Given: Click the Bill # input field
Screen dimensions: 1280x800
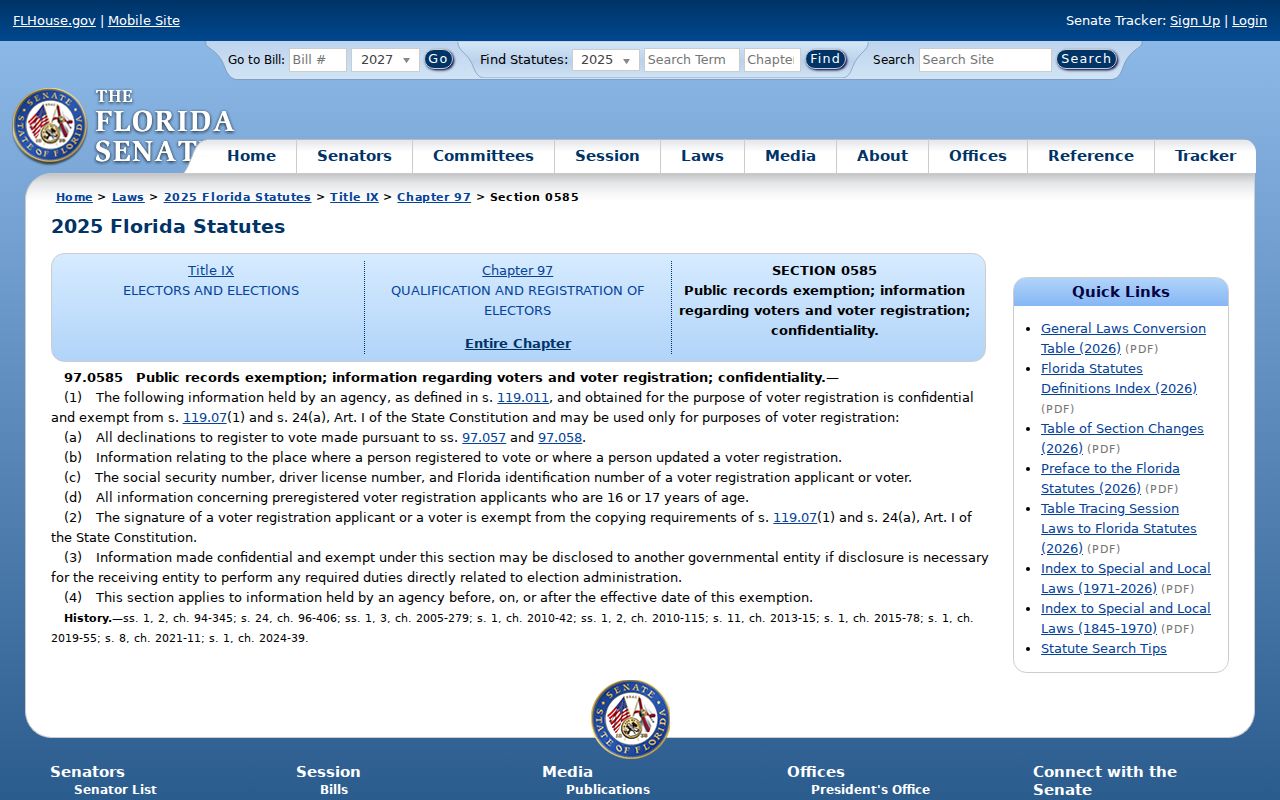Looking at the screenshot, I should click(x=318, y=60).
